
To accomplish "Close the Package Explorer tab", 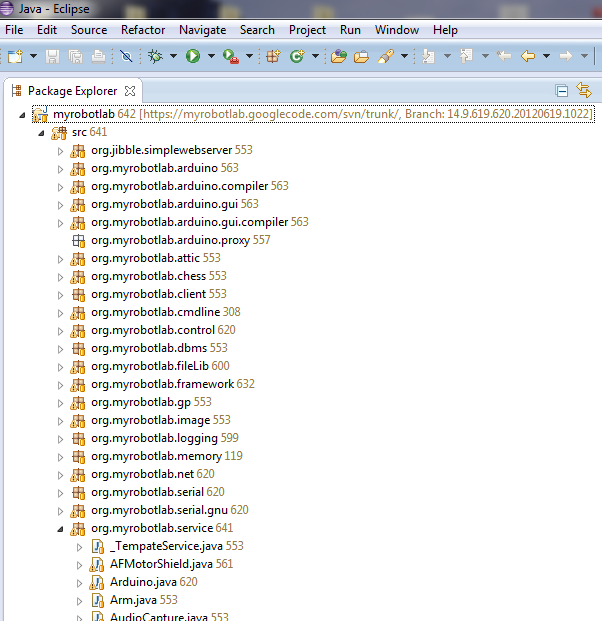I will (x=130, y=91).
